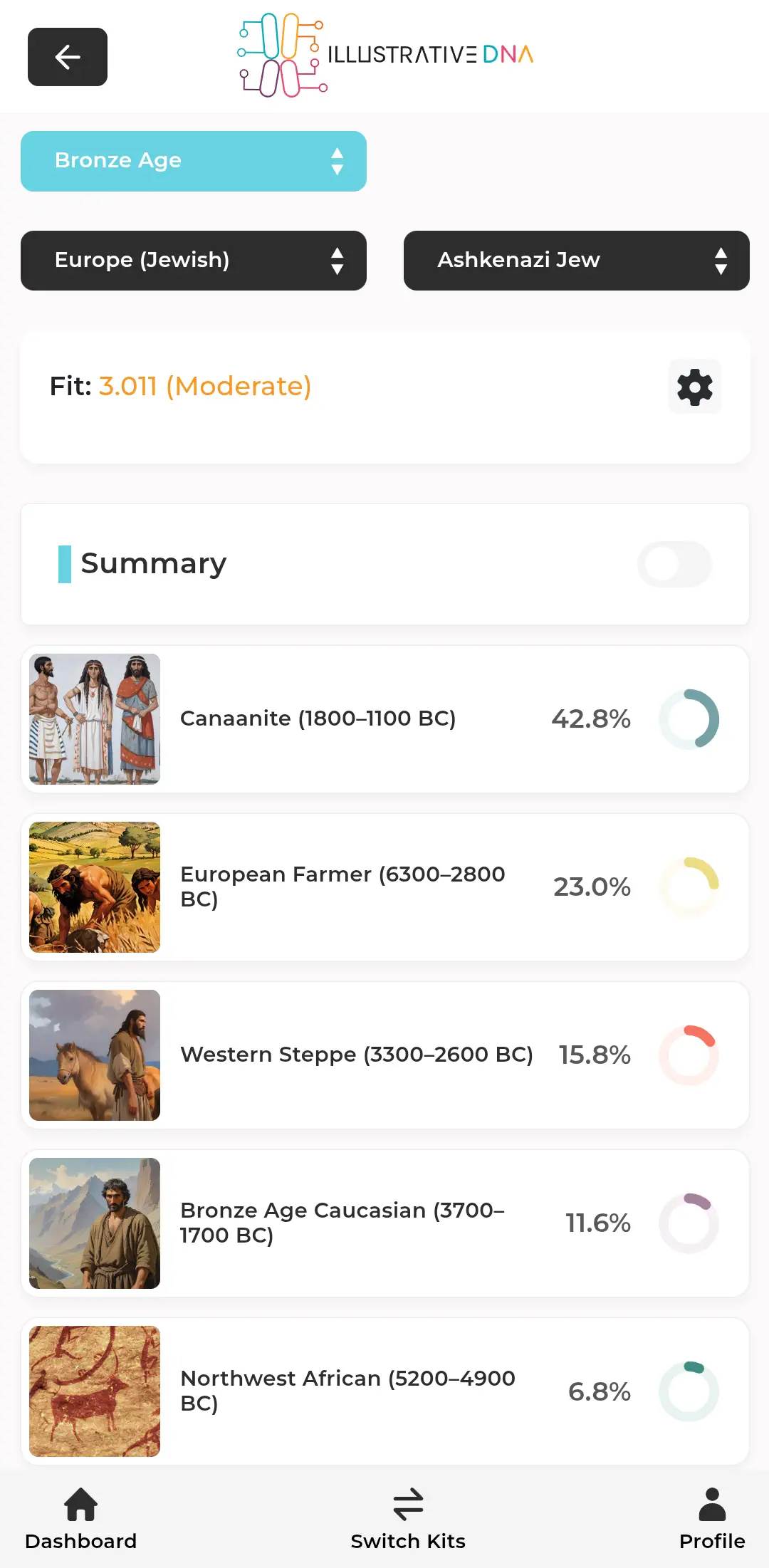
Task: Go to Dashboard home icon
Action: (x=80, y=1504)
